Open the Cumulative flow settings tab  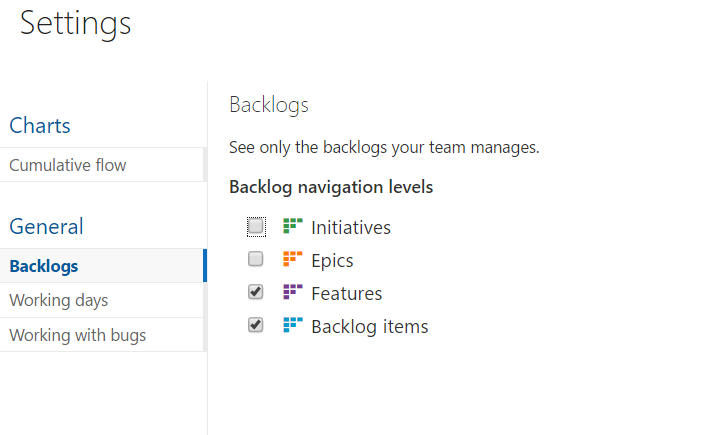click(103, 165)
